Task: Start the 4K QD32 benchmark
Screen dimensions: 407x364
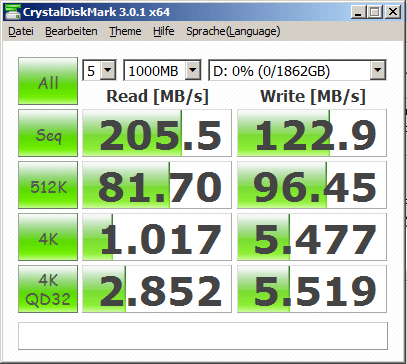Action: (x=48, y=289)
